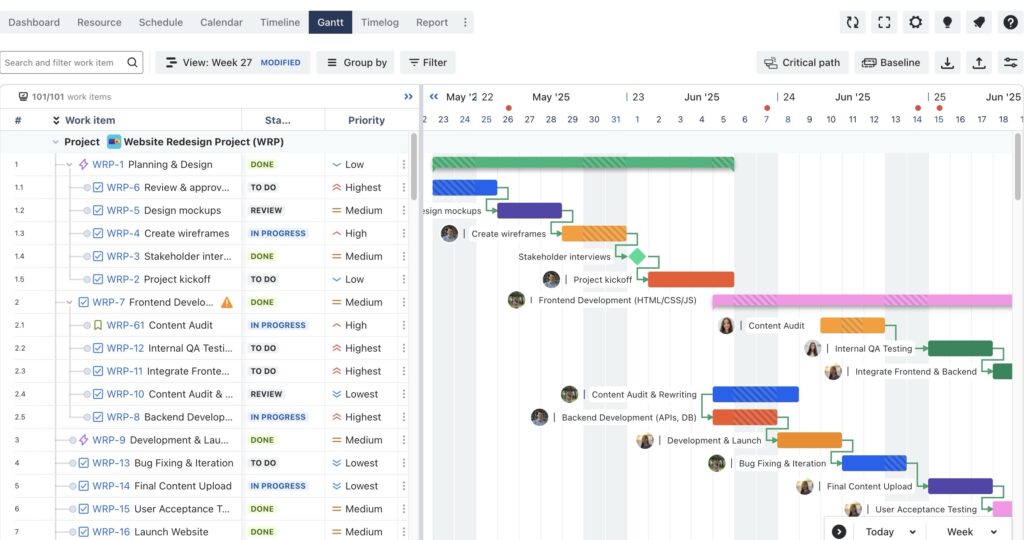
Task: Click the purple Design mockups Gantt bar
Action: 530,210
